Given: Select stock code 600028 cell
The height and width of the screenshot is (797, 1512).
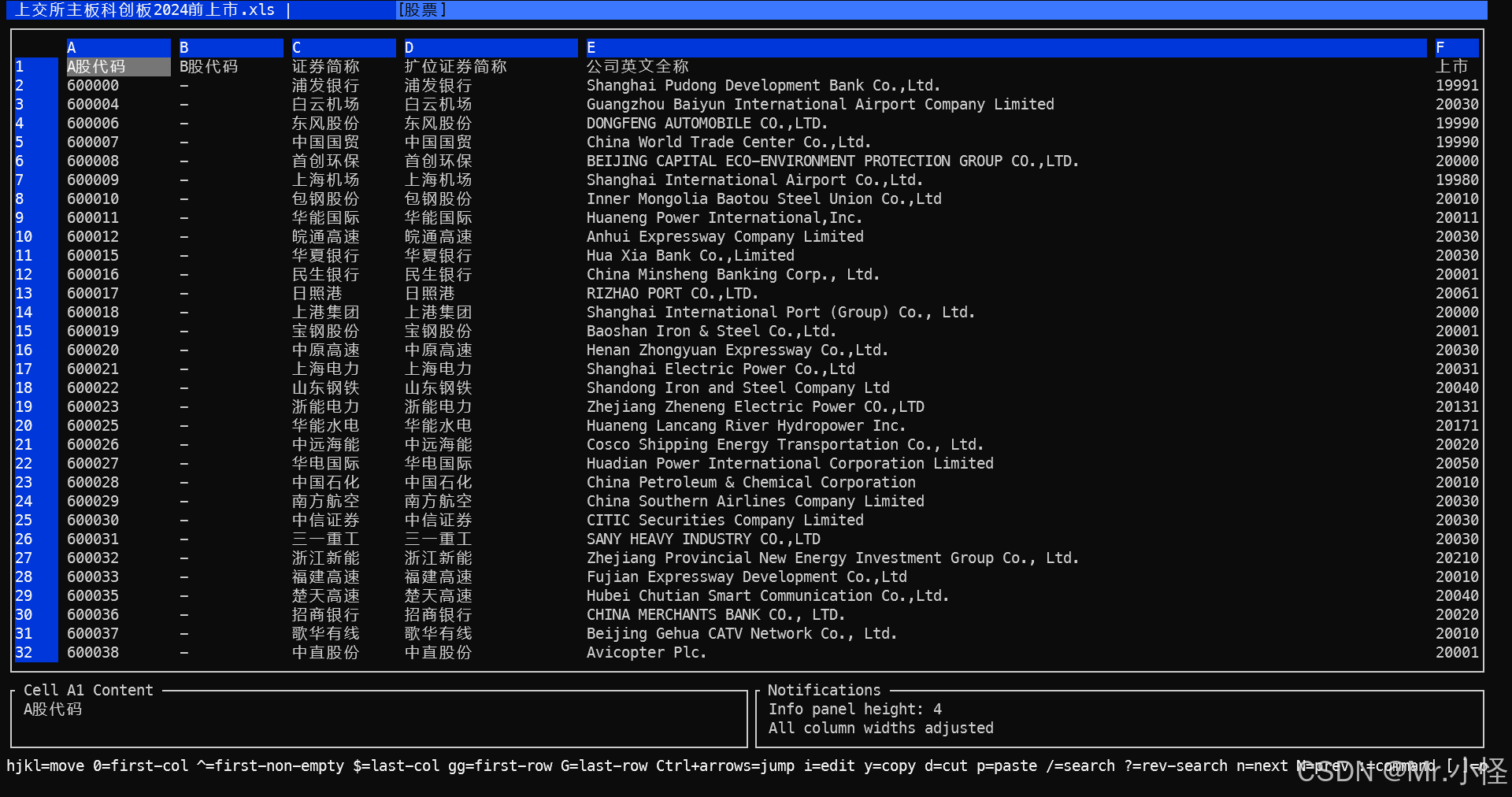Looking at the screenshot, I should [93, 482].
